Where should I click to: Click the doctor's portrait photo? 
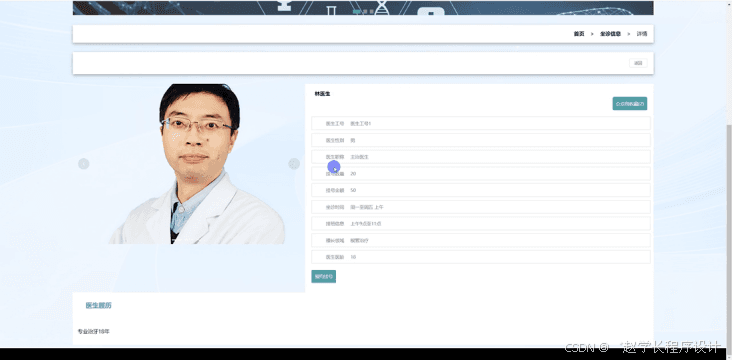197,163
